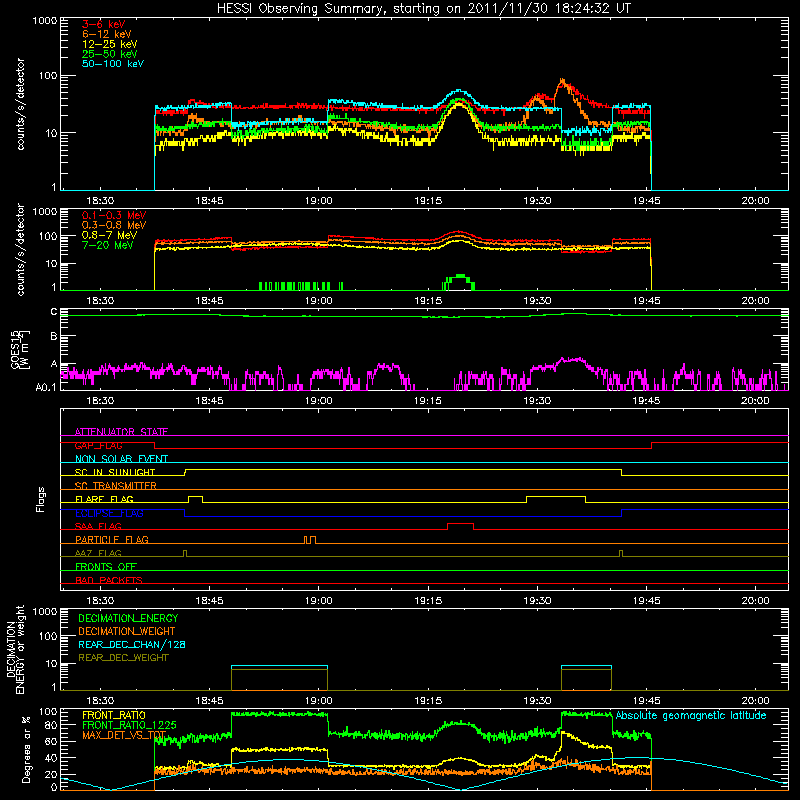Select the SC_TRANSMITTER flag label

116,485
